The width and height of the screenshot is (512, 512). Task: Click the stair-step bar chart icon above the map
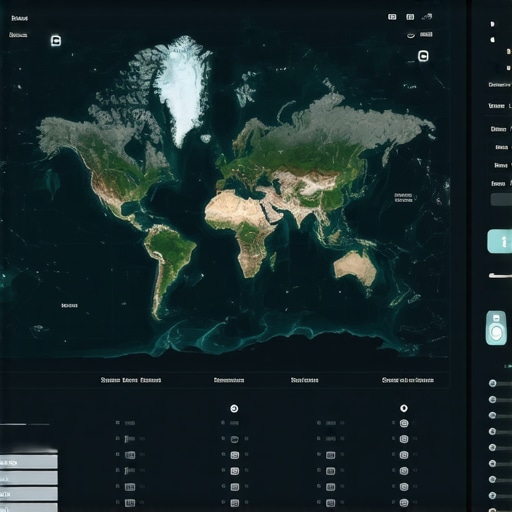tap(427, 16)
